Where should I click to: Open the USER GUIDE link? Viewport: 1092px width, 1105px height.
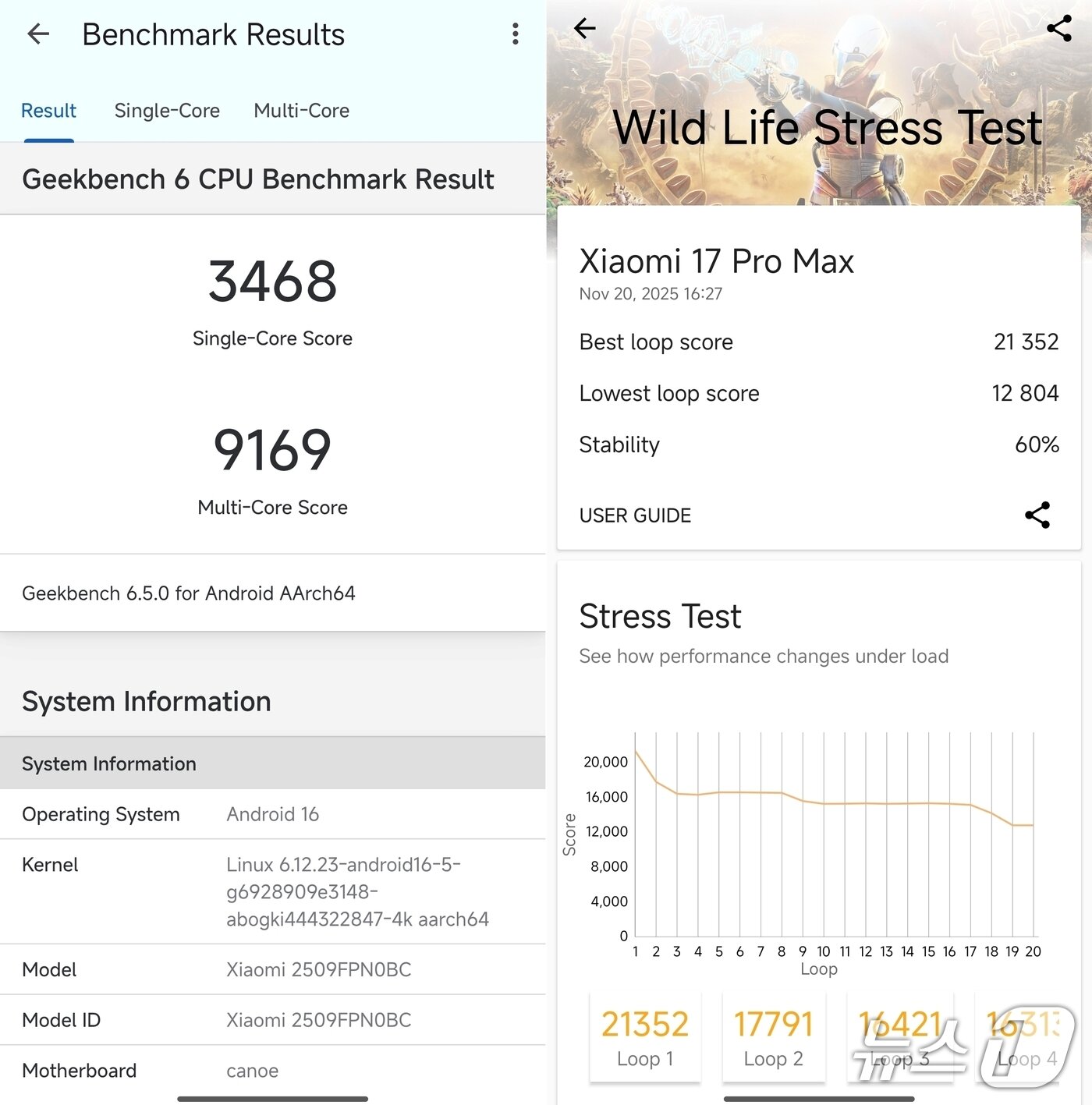pyautogui.click(x=635, y=515)
